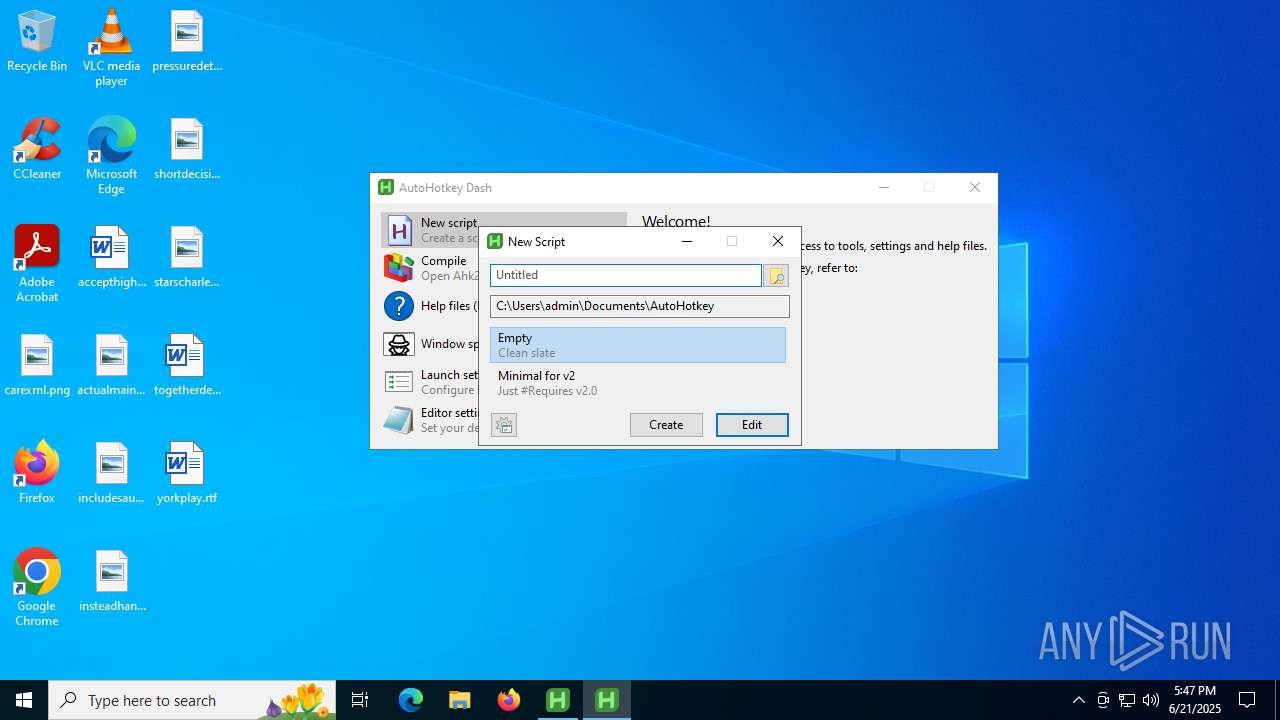The image size is (1280, 720).
Task: Switch to the second AutoHotkey taskbar button
Action: point(607,700)
